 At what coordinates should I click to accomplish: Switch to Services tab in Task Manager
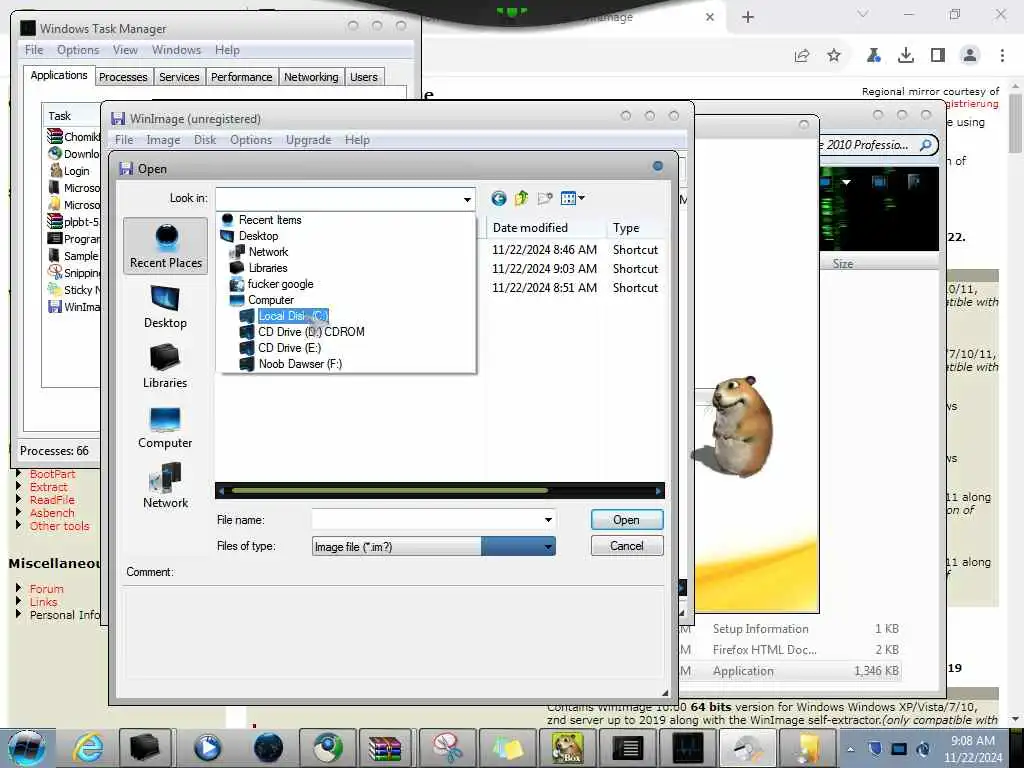pyautogui.click(x=179, y=77)
